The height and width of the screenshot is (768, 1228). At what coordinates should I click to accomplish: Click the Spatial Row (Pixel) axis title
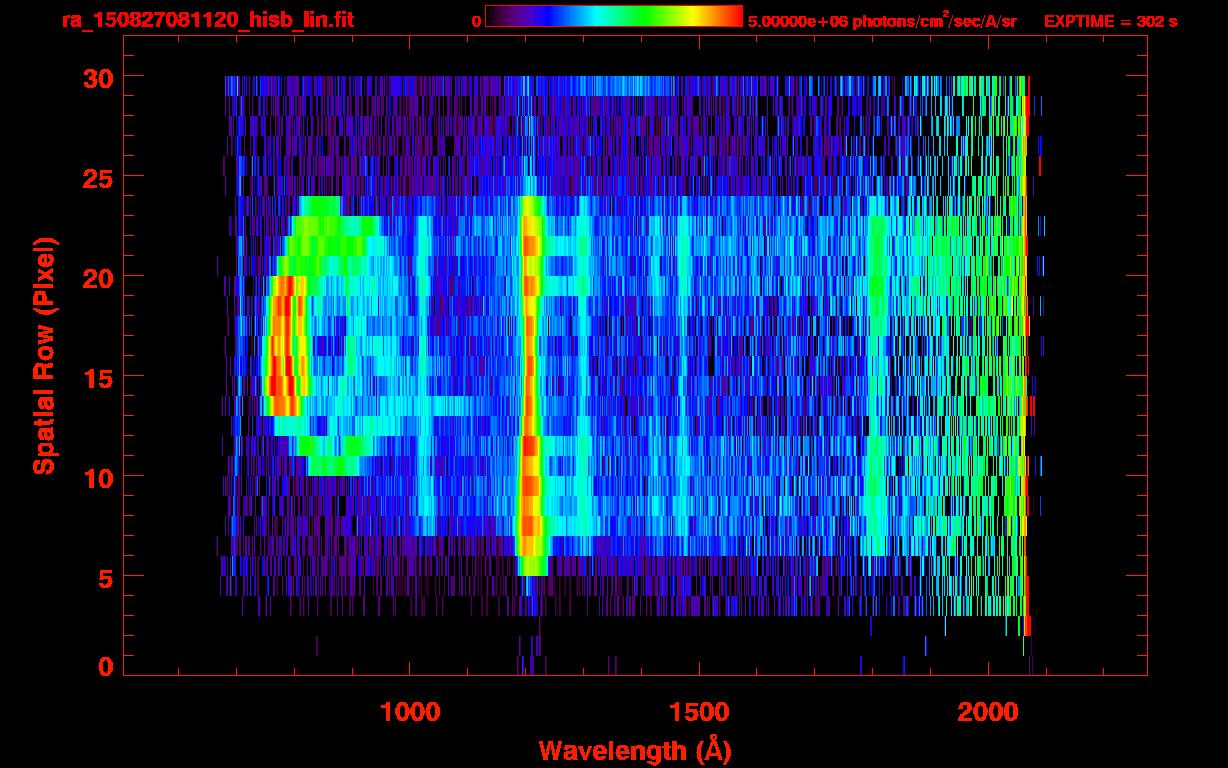coord(44,355)
